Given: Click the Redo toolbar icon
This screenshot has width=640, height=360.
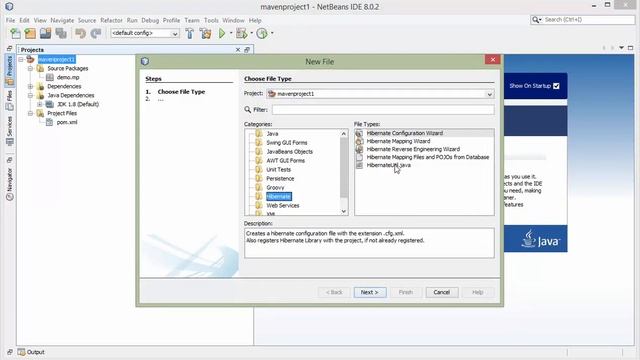Looking at the screenshot, I should tap(96, 33).
